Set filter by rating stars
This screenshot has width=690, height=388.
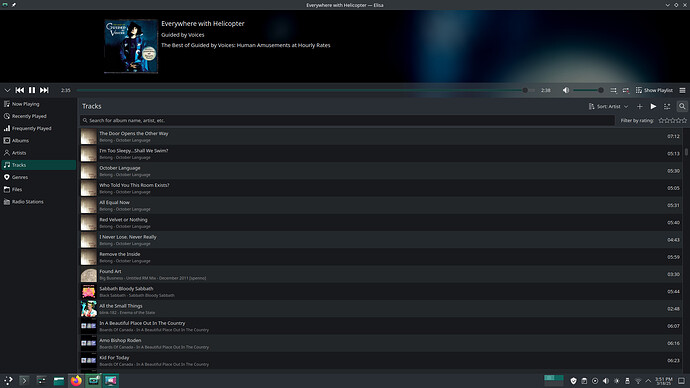[672, 120]
